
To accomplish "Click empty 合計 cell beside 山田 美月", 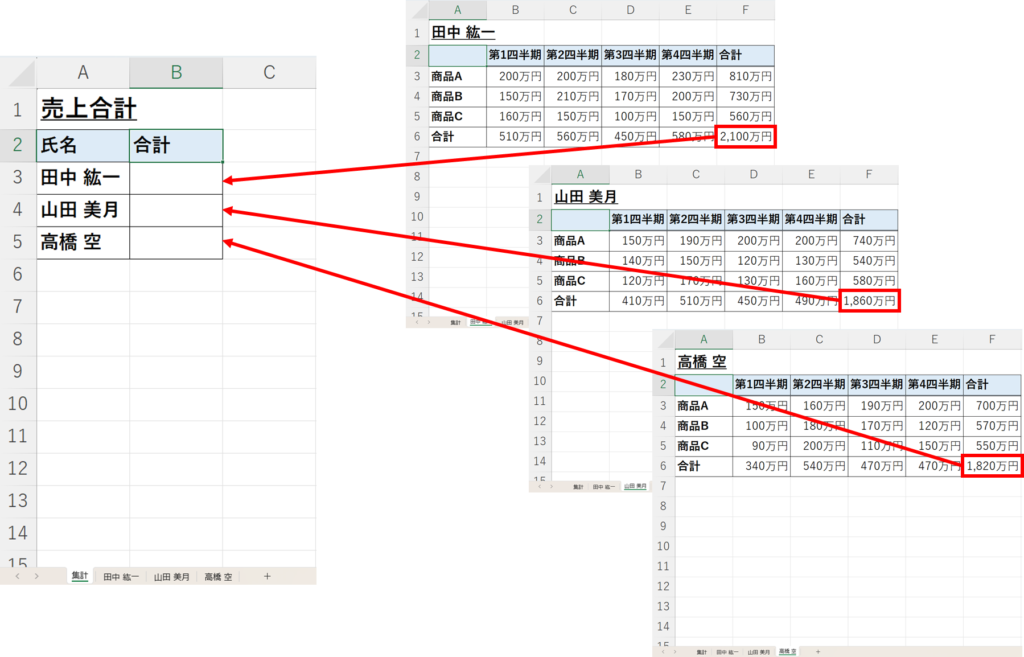I will click(x=176, y=211).
